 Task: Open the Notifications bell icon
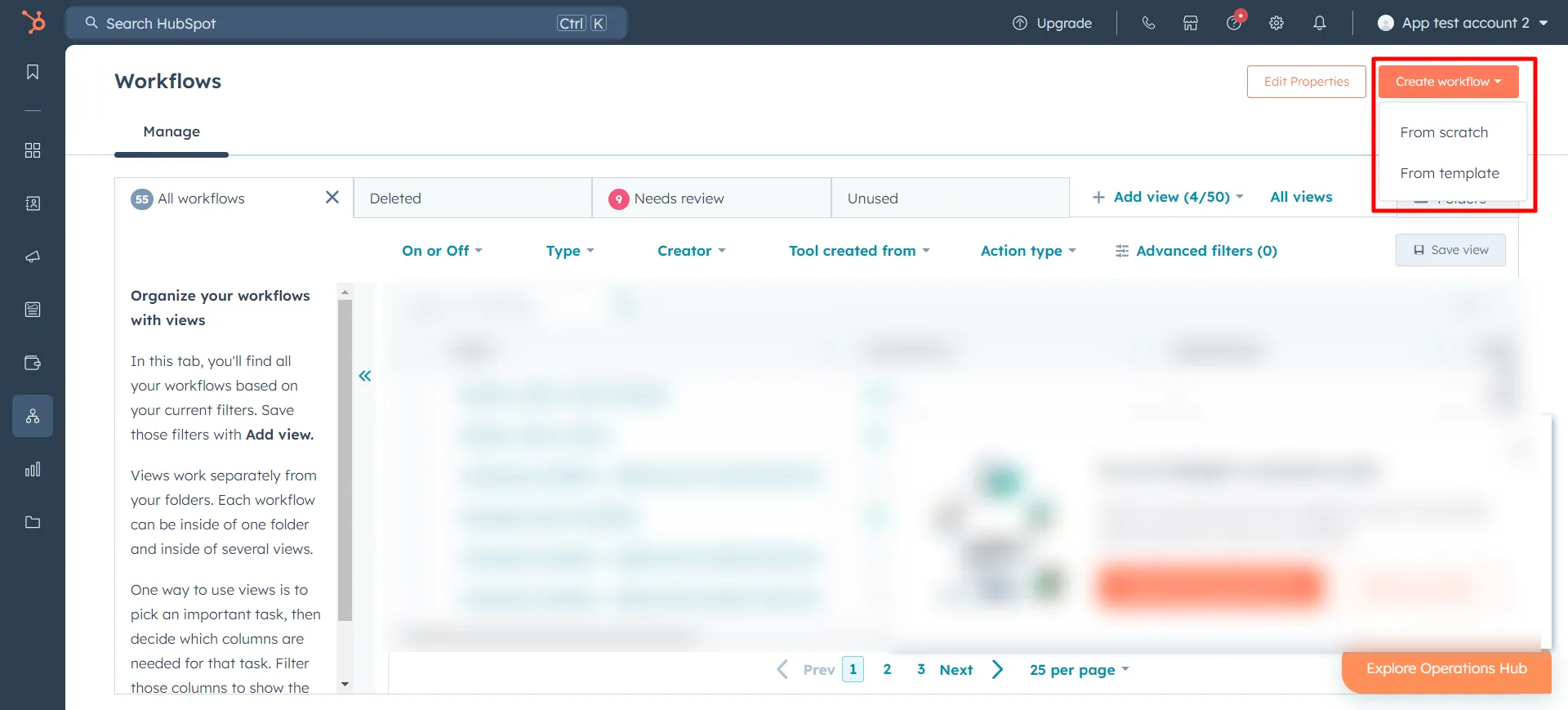[x=1320, y=23]
